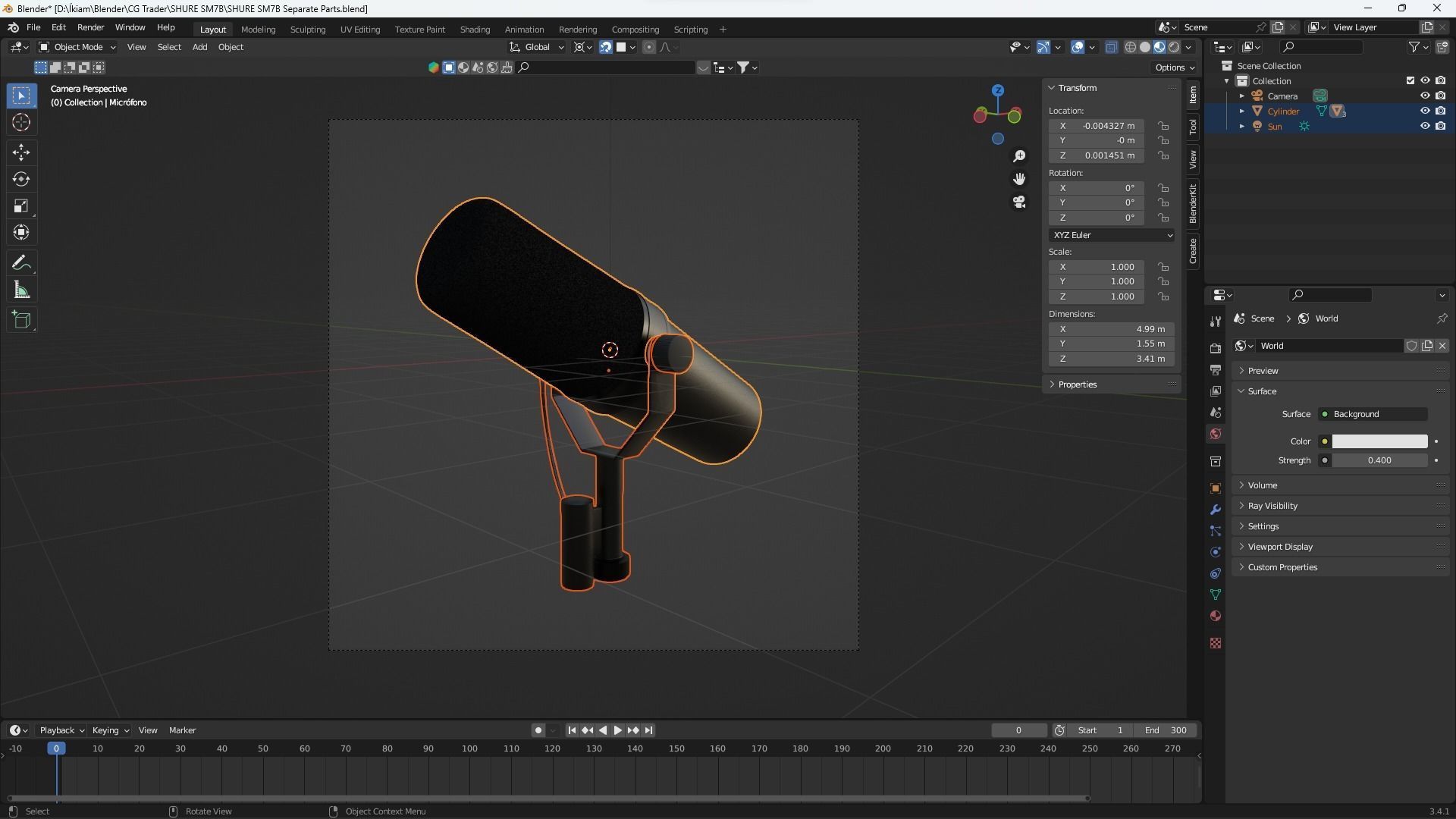Open Physics properties tab
This screenshot has height=819, width=1456.
click(x=1216, y=552)
